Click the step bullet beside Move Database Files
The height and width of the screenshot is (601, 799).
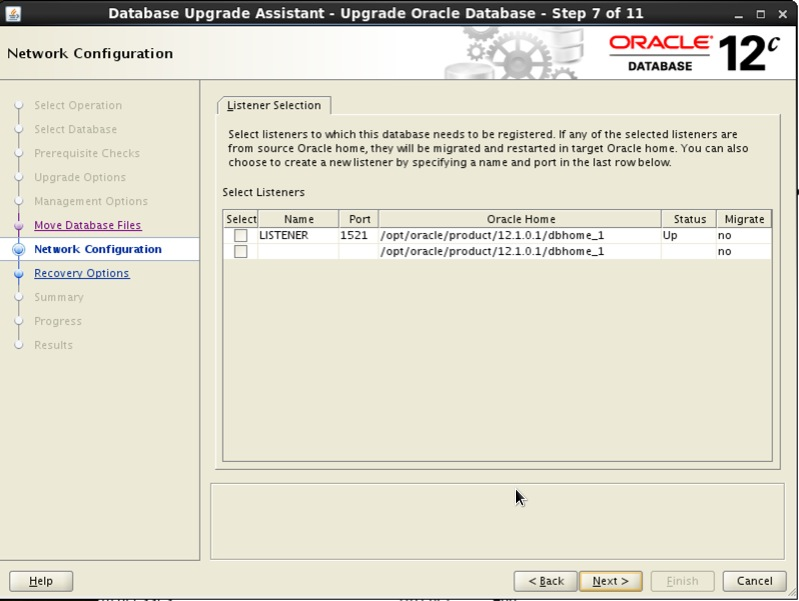point(19,225)
